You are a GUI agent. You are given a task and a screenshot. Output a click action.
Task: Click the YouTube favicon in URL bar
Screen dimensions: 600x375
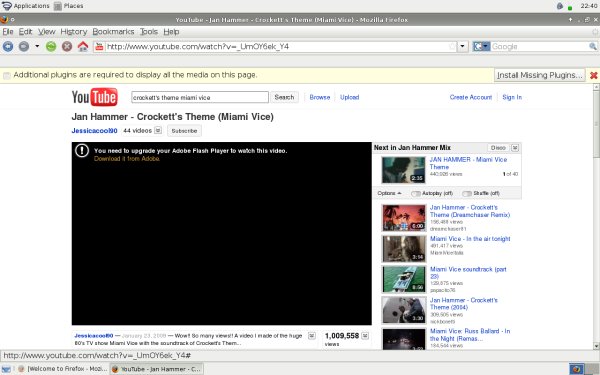point(99,47)
